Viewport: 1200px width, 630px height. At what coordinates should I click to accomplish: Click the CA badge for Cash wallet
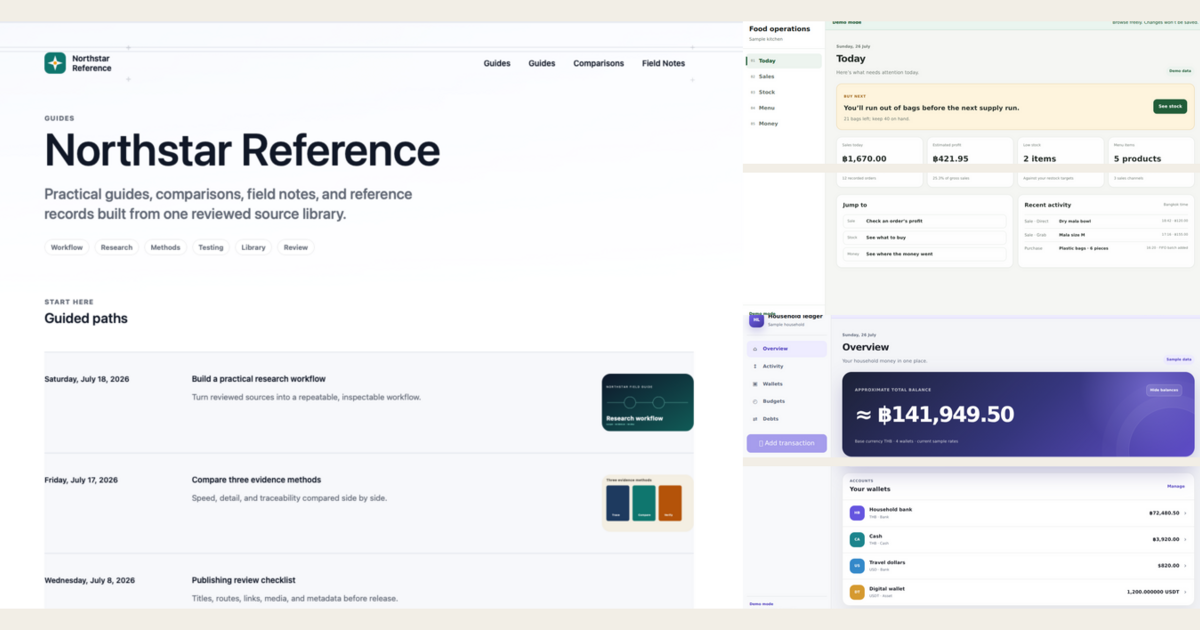pyautogui.click(x=857, y=539)
